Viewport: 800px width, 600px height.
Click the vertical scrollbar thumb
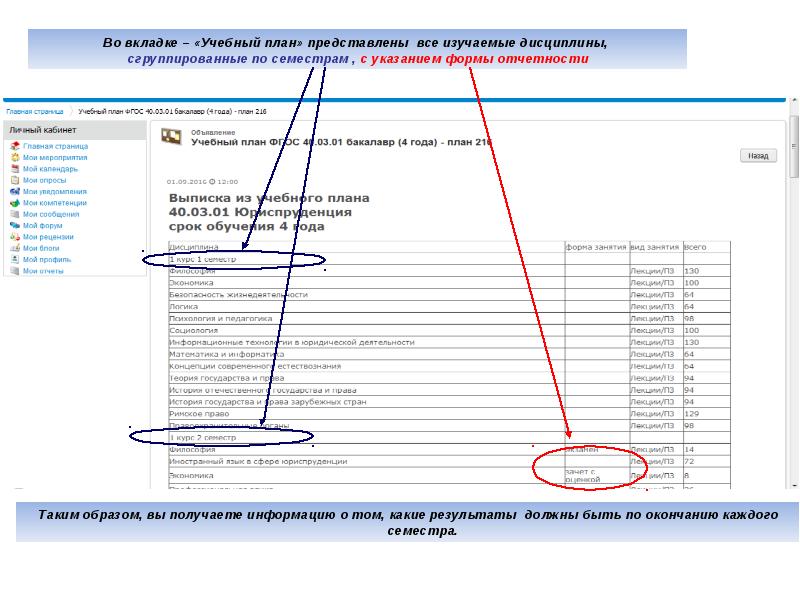tap(795, 150)
